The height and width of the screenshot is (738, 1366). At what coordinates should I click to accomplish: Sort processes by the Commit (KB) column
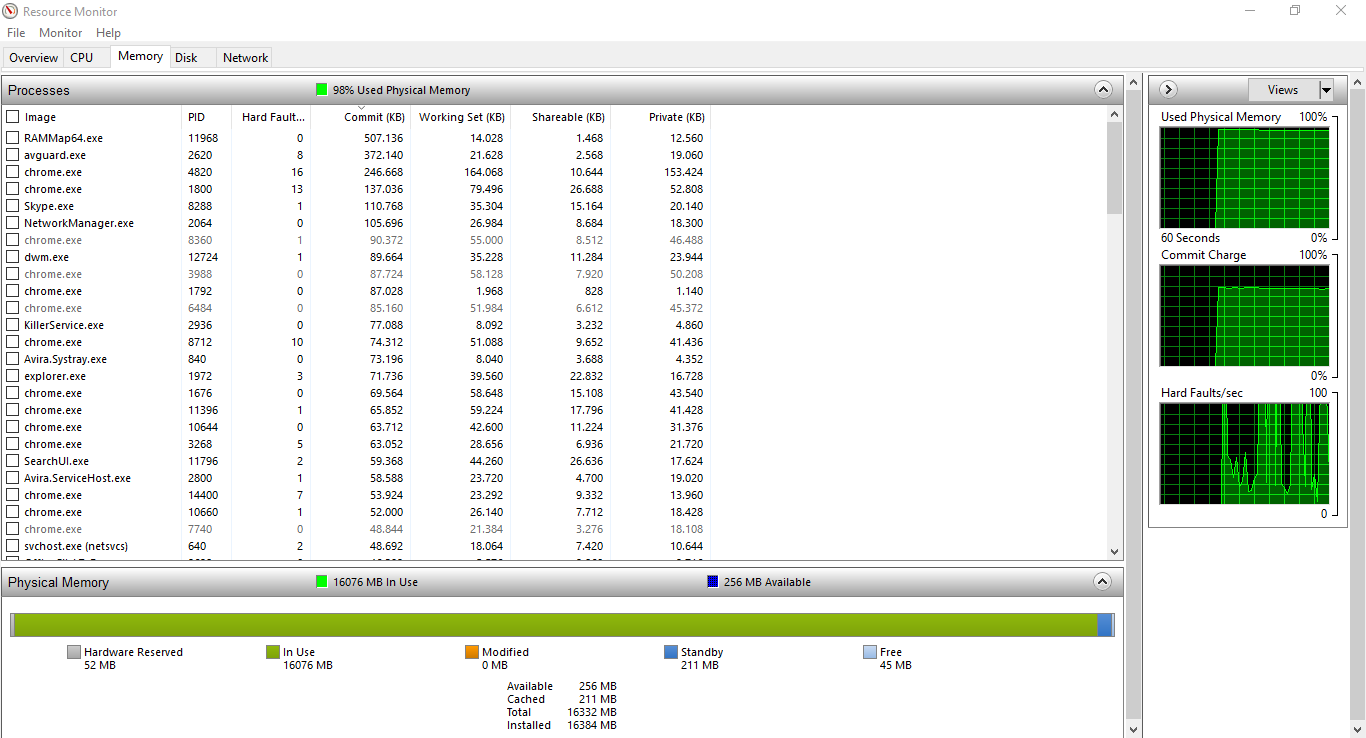point(374,116)
